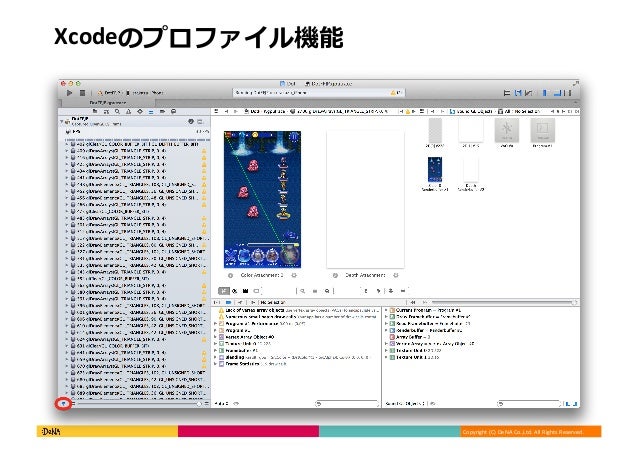Enter full screen with the window's top-right arrows
Screen dimensions: 638x451
(x=575, y=83)
